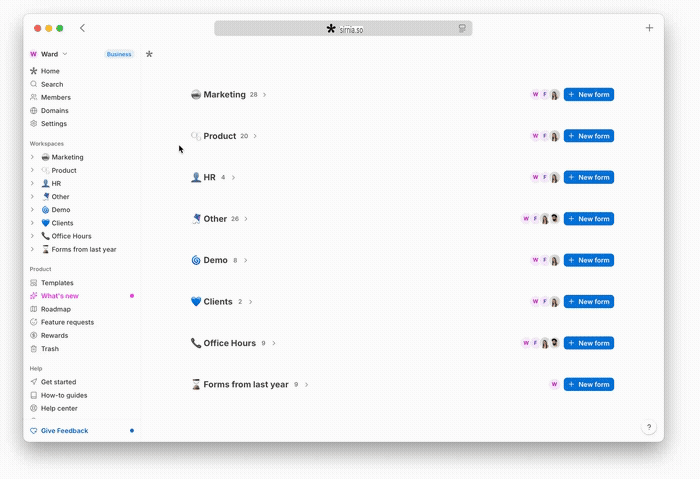Click the Rewards label in the sidebar

[x=54, y=335]
